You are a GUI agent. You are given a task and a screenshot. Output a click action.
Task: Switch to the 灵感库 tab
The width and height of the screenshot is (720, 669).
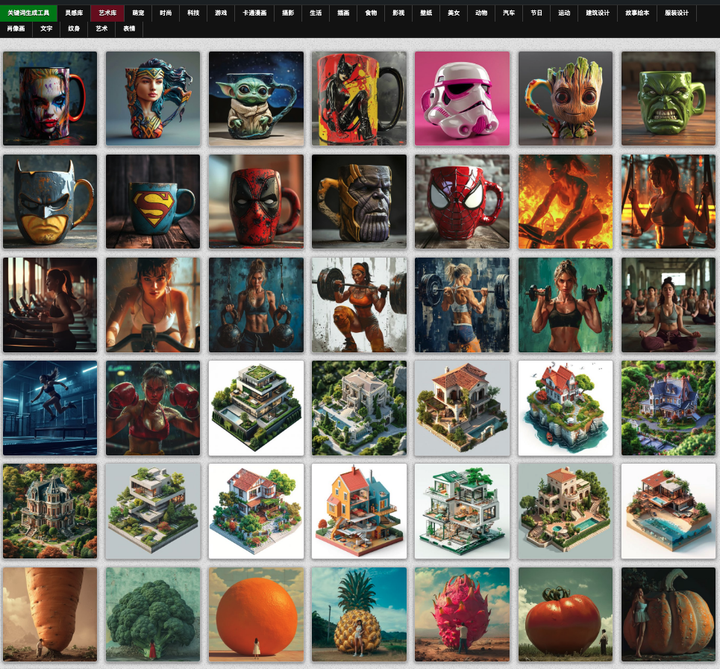click(x=74, y=13)
